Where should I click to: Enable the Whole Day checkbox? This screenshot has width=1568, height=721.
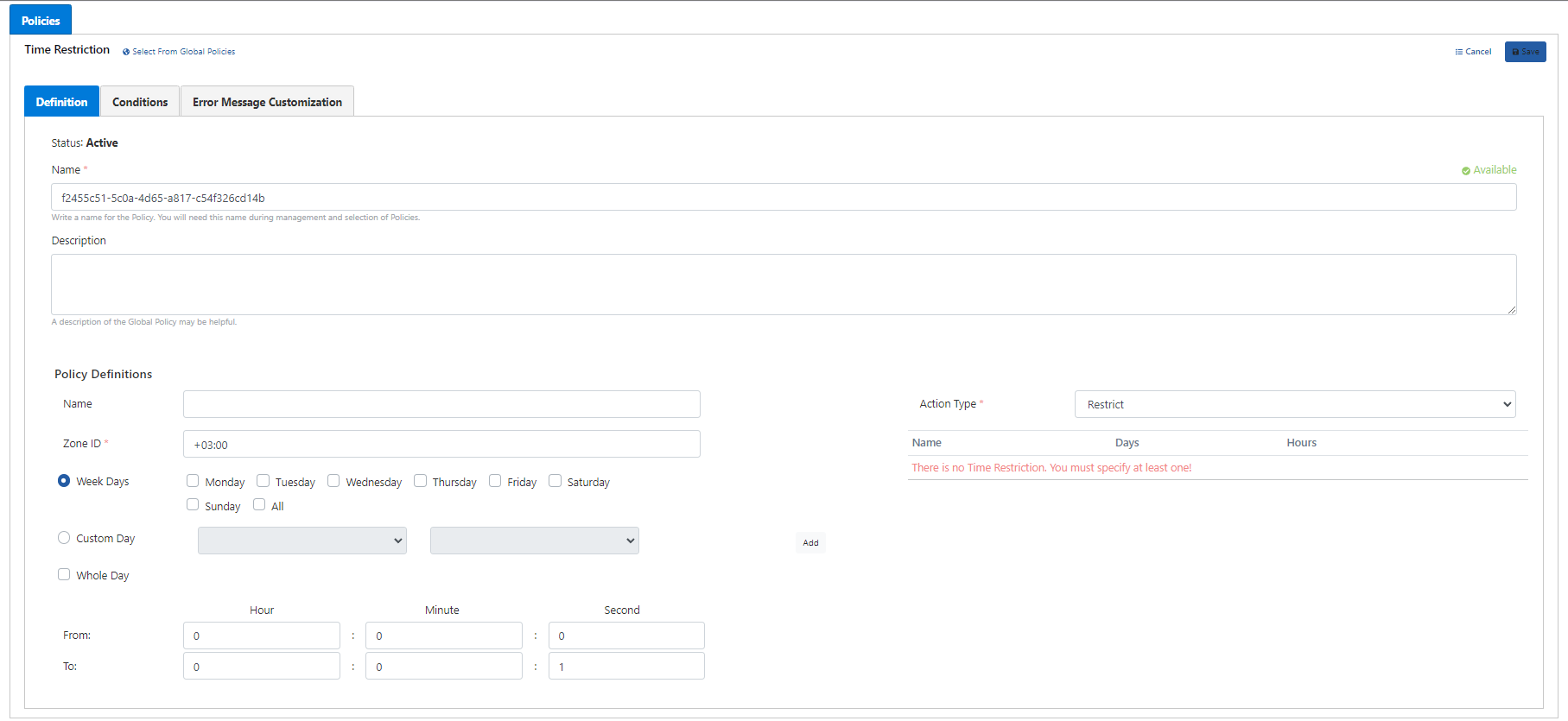pos(64,574)
